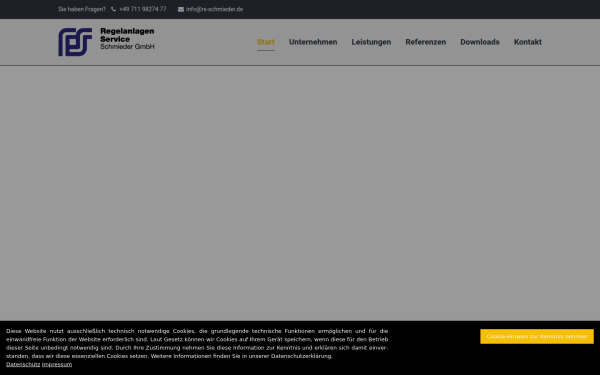Navigate to Kontakt page
Image resolution: width=600 pixels, height=375 pixels.
click(528, 42)
